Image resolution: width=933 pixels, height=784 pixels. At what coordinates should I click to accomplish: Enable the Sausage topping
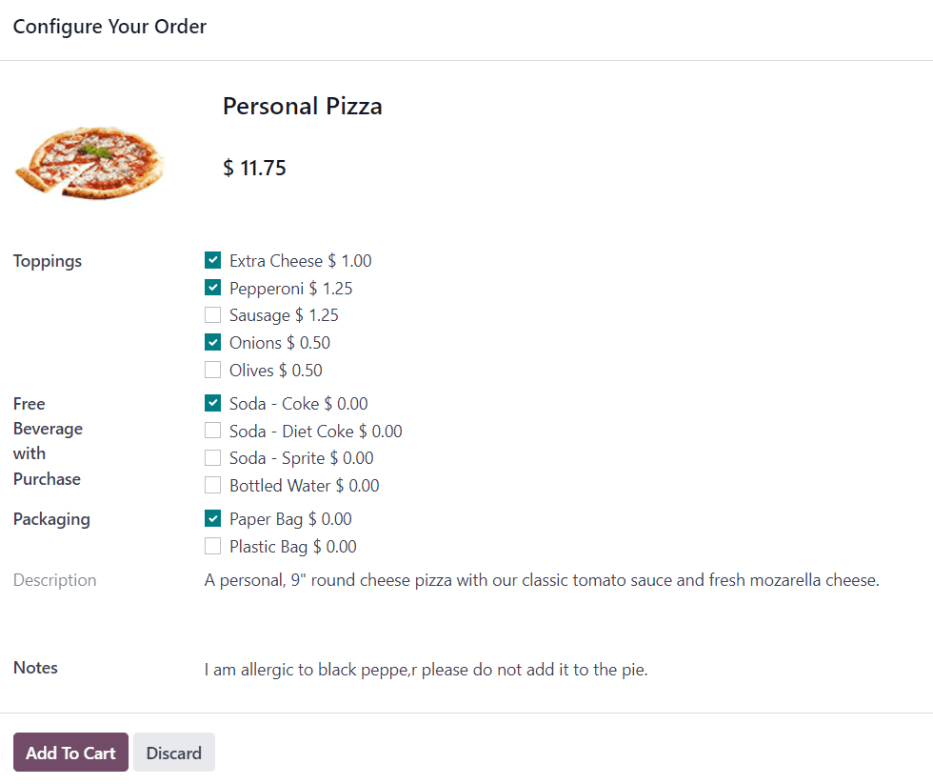[212, 315]
